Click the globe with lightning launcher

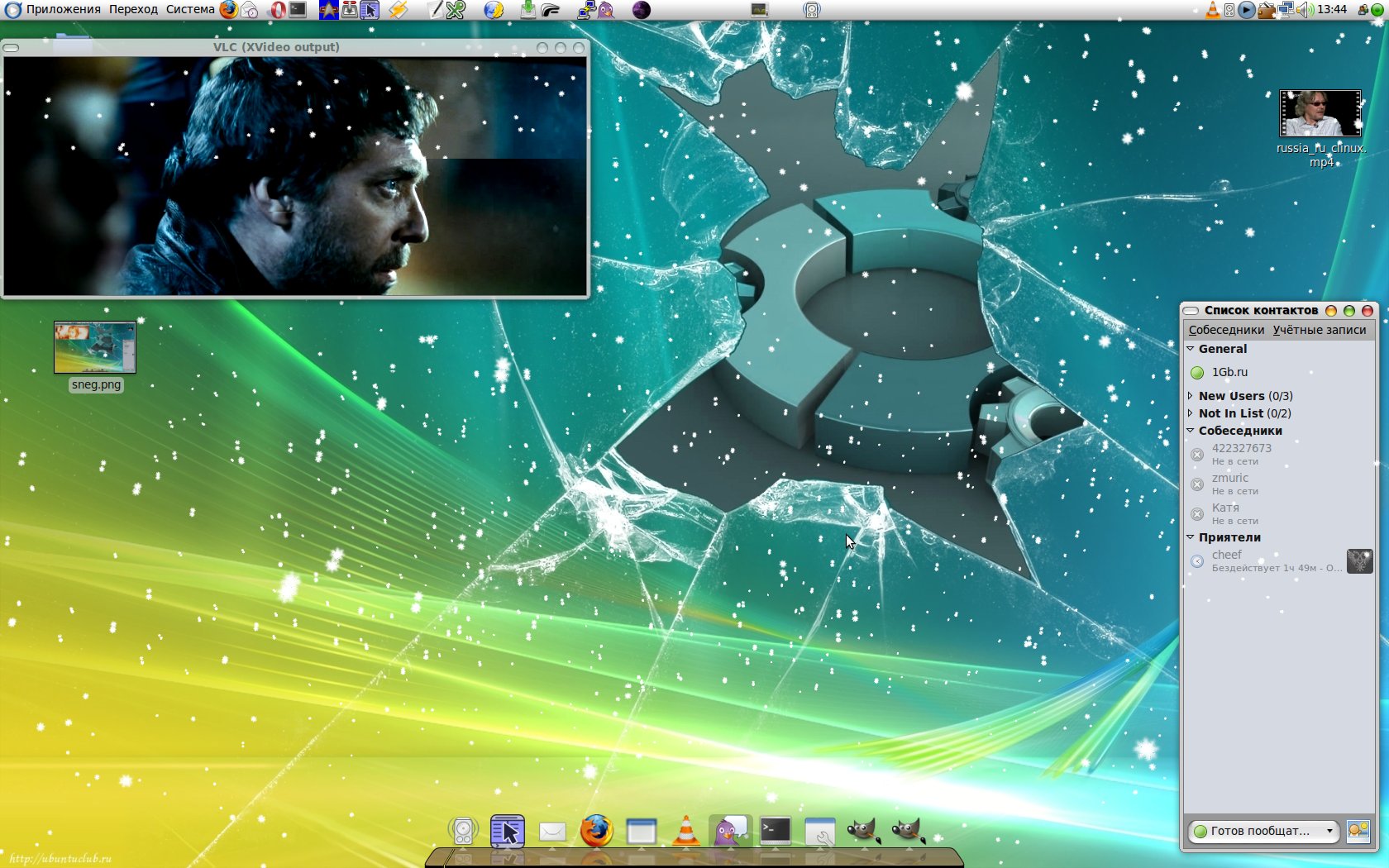pyautogui.click(x=494, y=10)
